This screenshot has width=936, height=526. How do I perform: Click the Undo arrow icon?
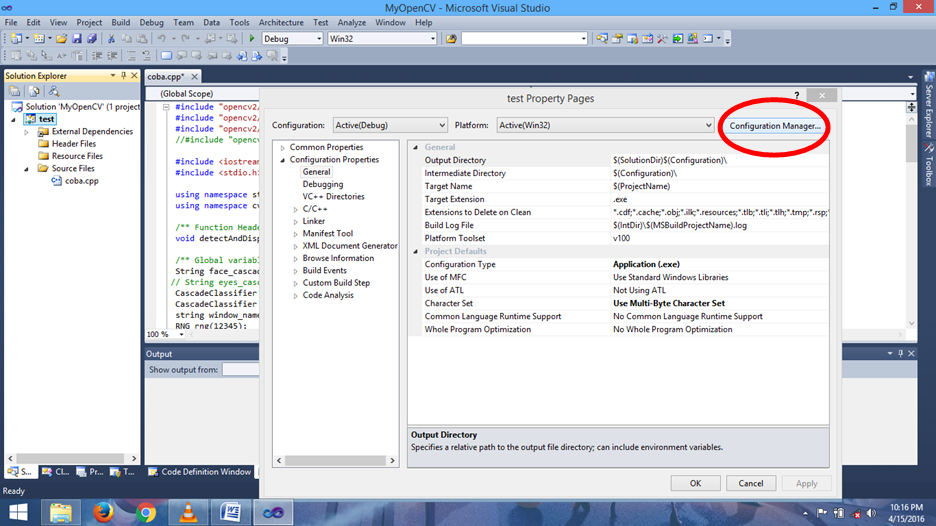pos(161,39)
